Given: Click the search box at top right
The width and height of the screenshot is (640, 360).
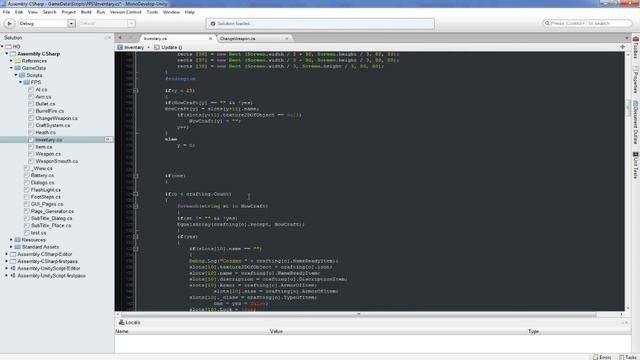Looking at the screenshot, I should point(587,23).
